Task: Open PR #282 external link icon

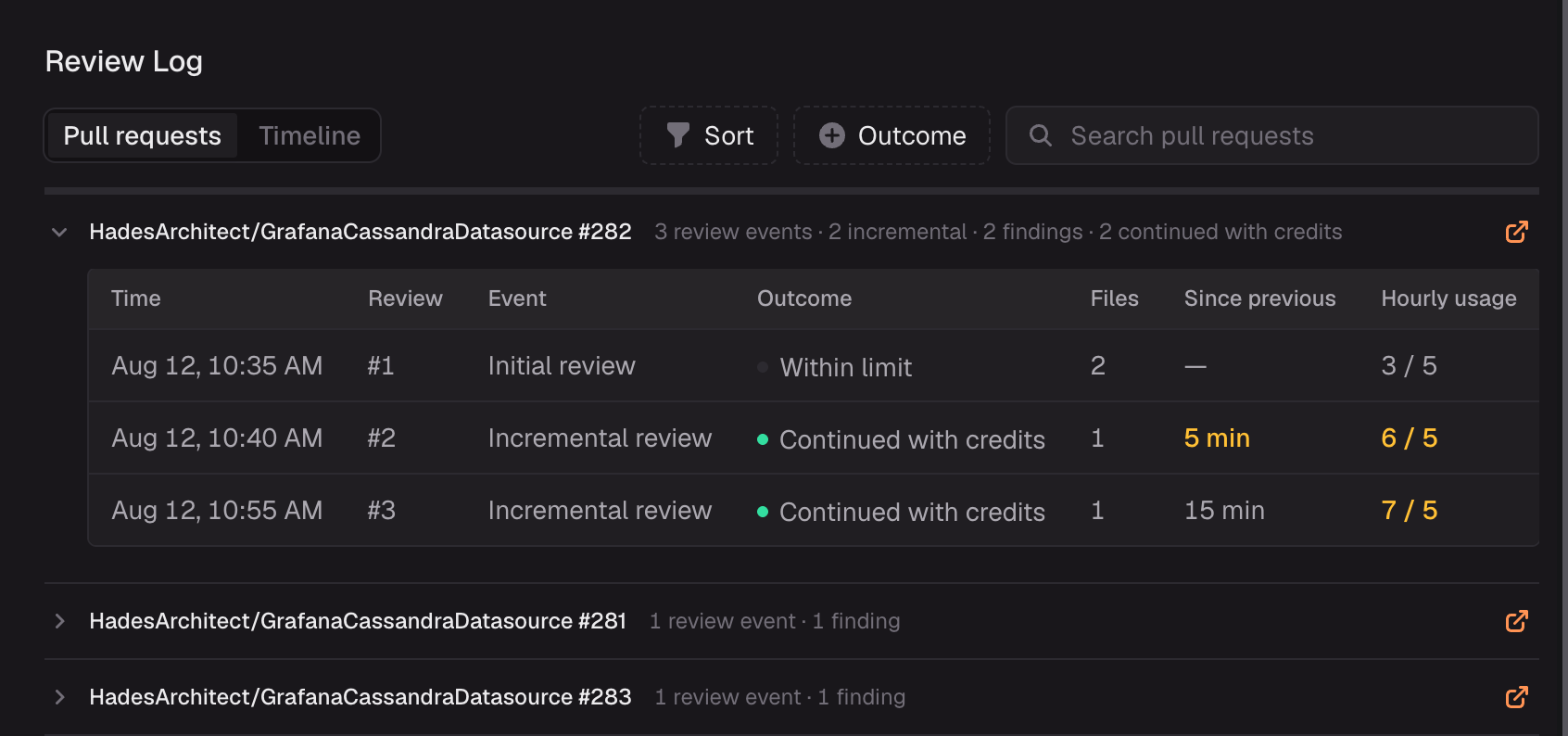Action: 1516,232
